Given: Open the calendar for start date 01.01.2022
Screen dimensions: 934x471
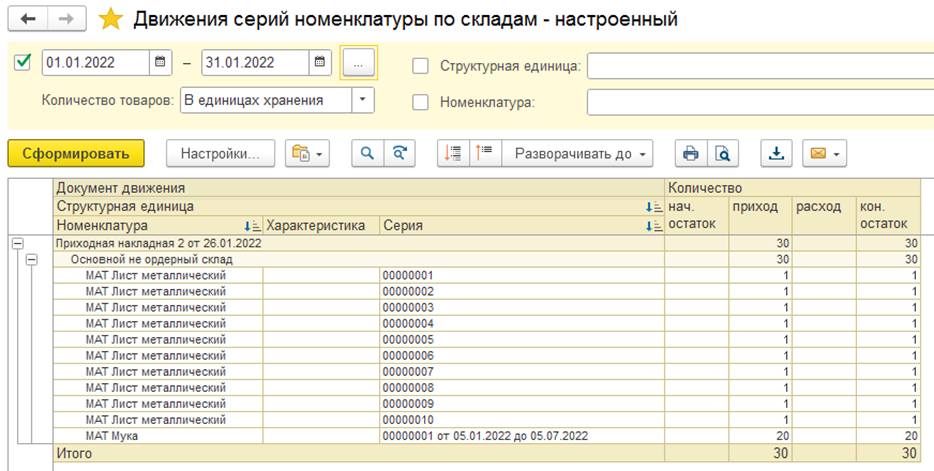Looking at the screenshot, I should click(x=160, y=62).
